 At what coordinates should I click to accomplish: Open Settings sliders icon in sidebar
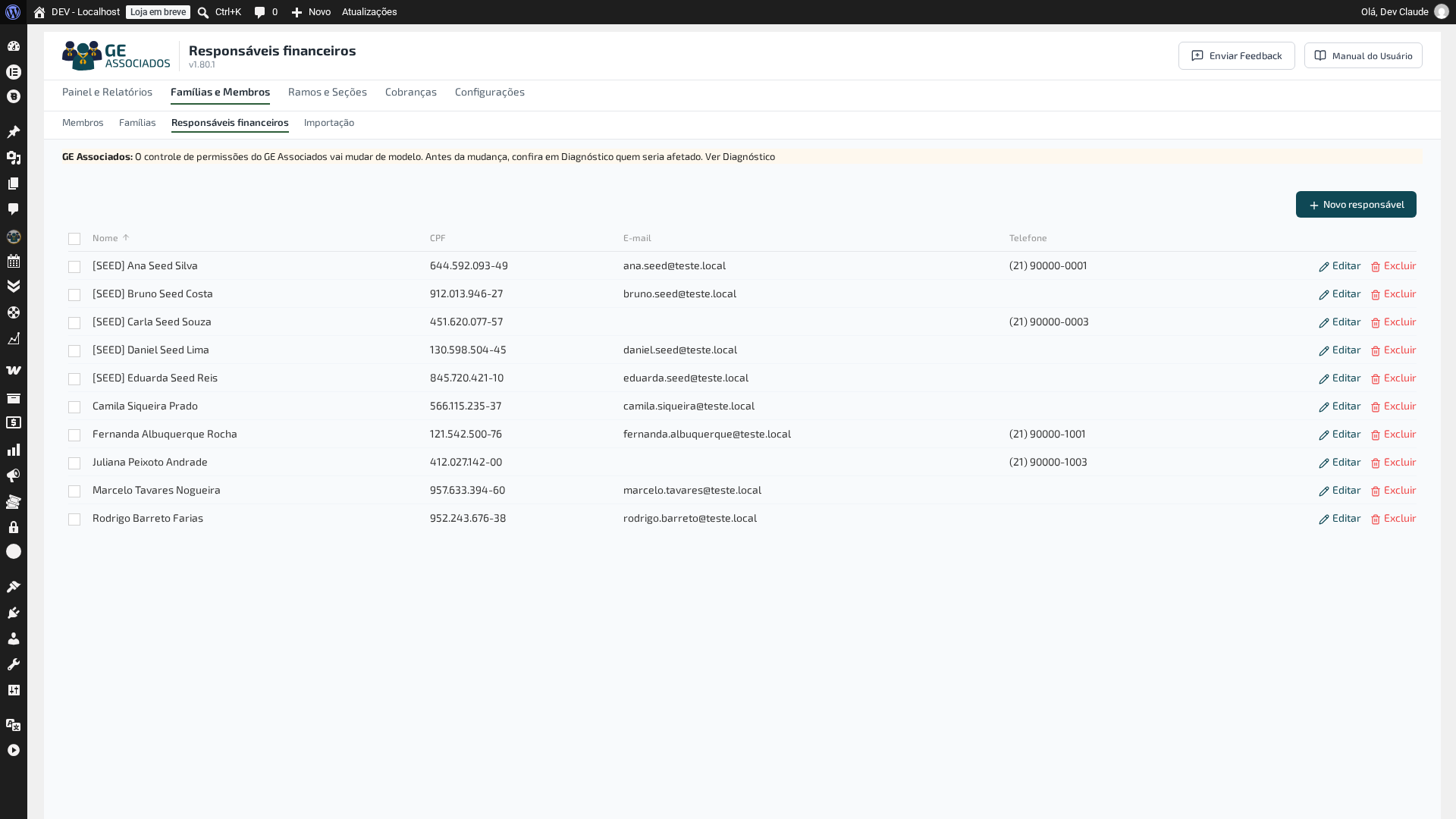click(14, 690)
